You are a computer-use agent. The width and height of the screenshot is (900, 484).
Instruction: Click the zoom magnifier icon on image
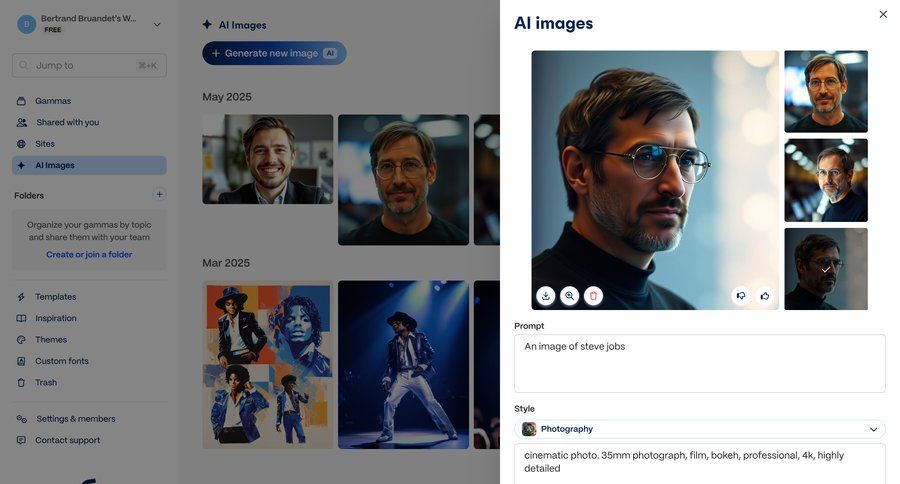pos(569,295)
